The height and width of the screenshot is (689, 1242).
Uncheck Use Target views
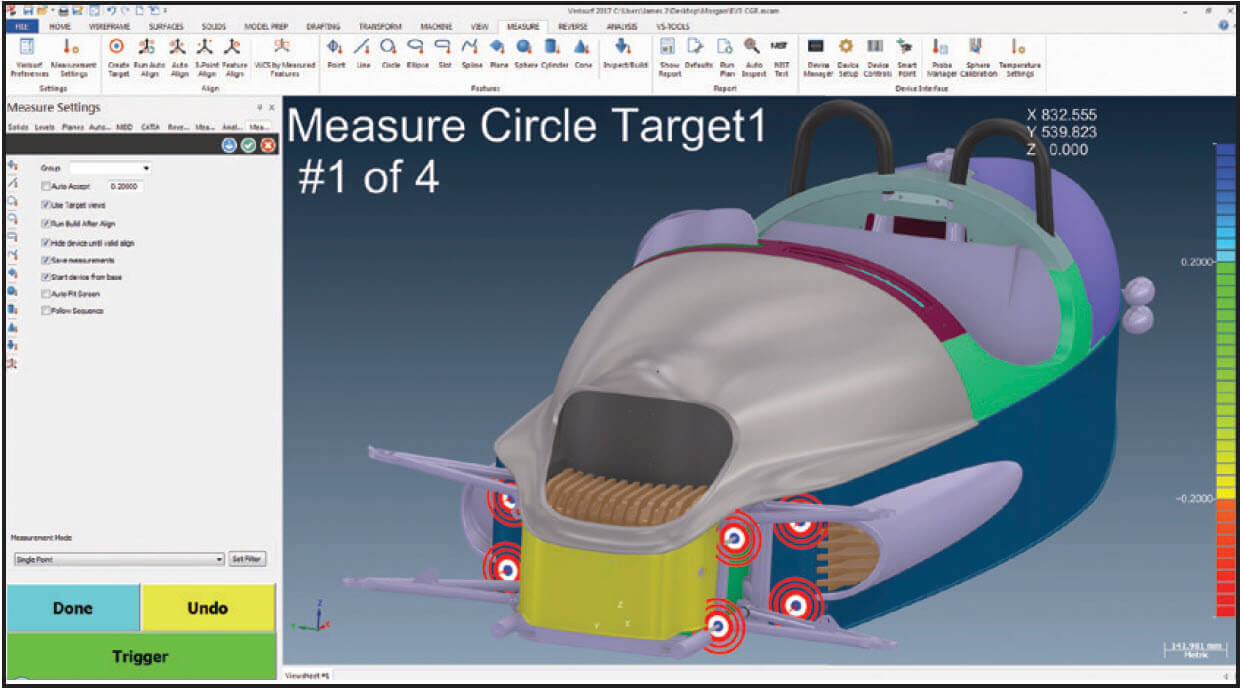(x=45, y=204)
